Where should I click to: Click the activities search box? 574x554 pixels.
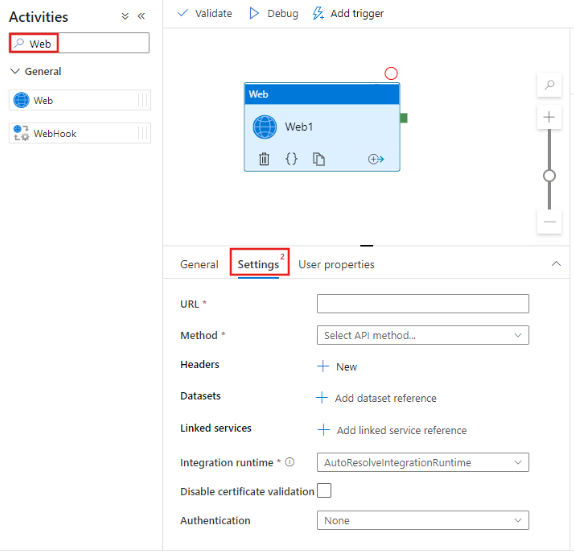point(79,43)
